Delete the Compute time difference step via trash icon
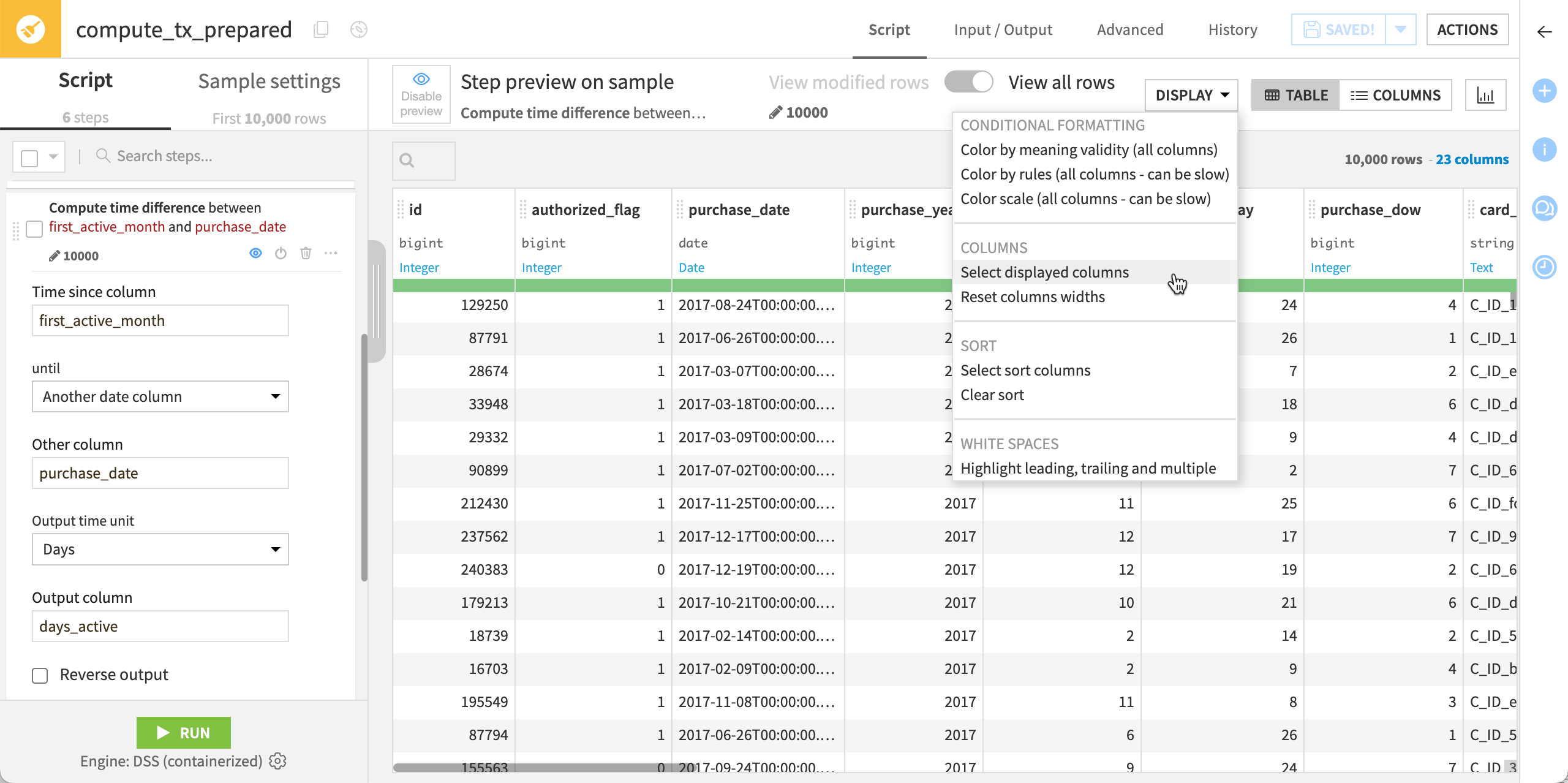This screenshot has width=1568, height=783. pos(306,252)
